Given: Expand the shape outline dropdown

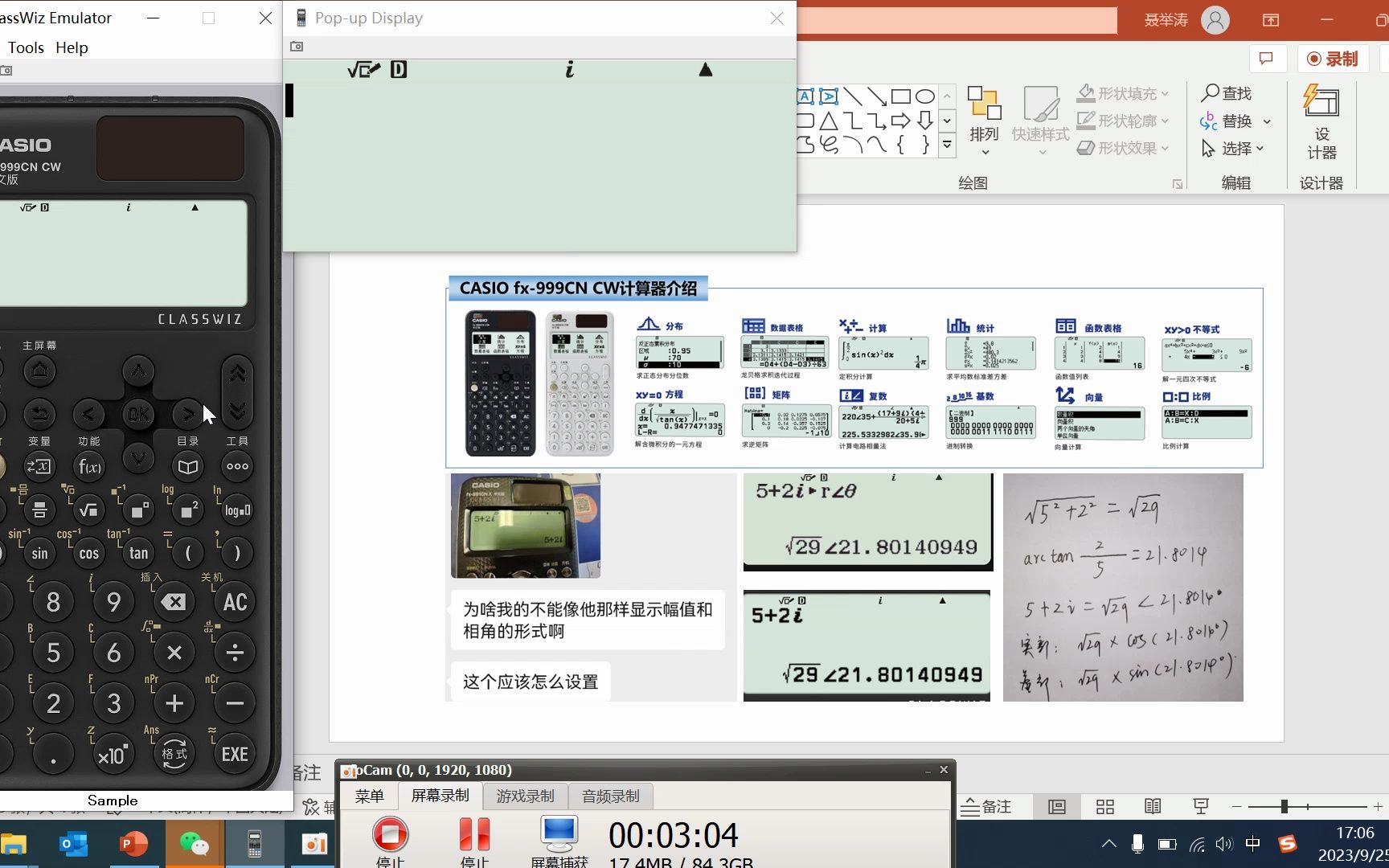Looking at the screenshot, I should 1165,121.
